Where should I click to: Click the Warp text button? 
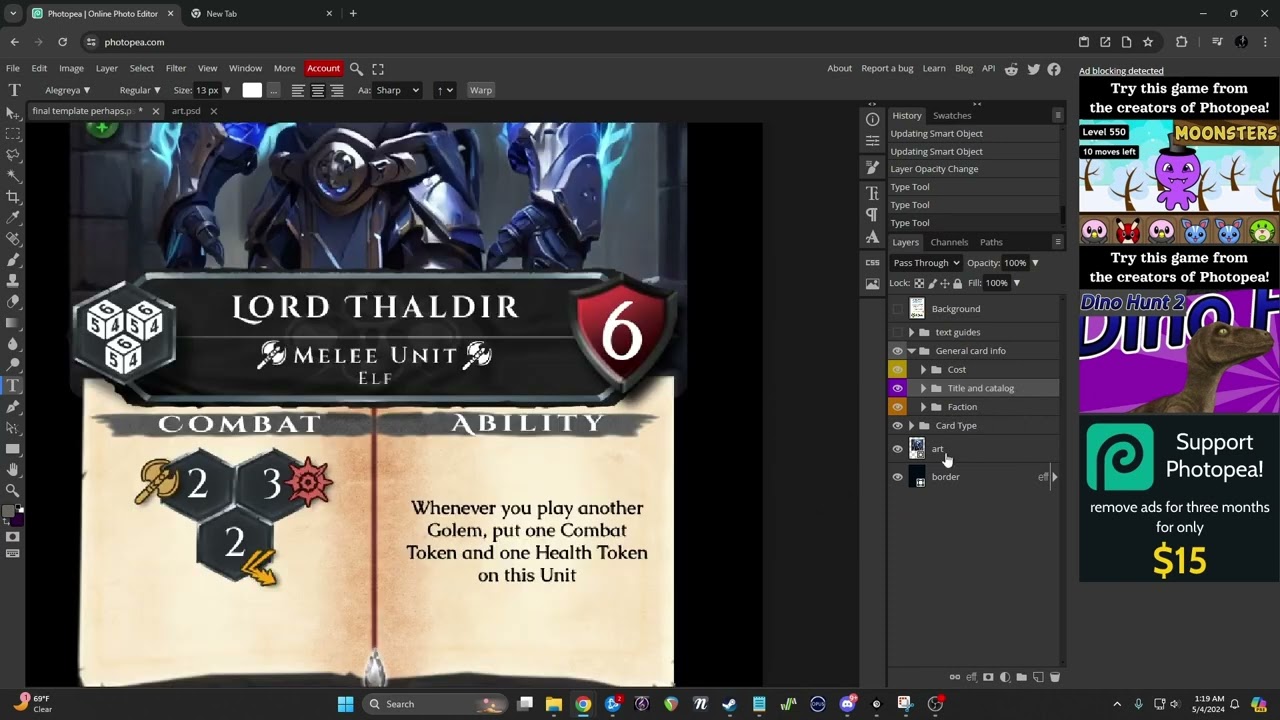(x=481, y=90)
